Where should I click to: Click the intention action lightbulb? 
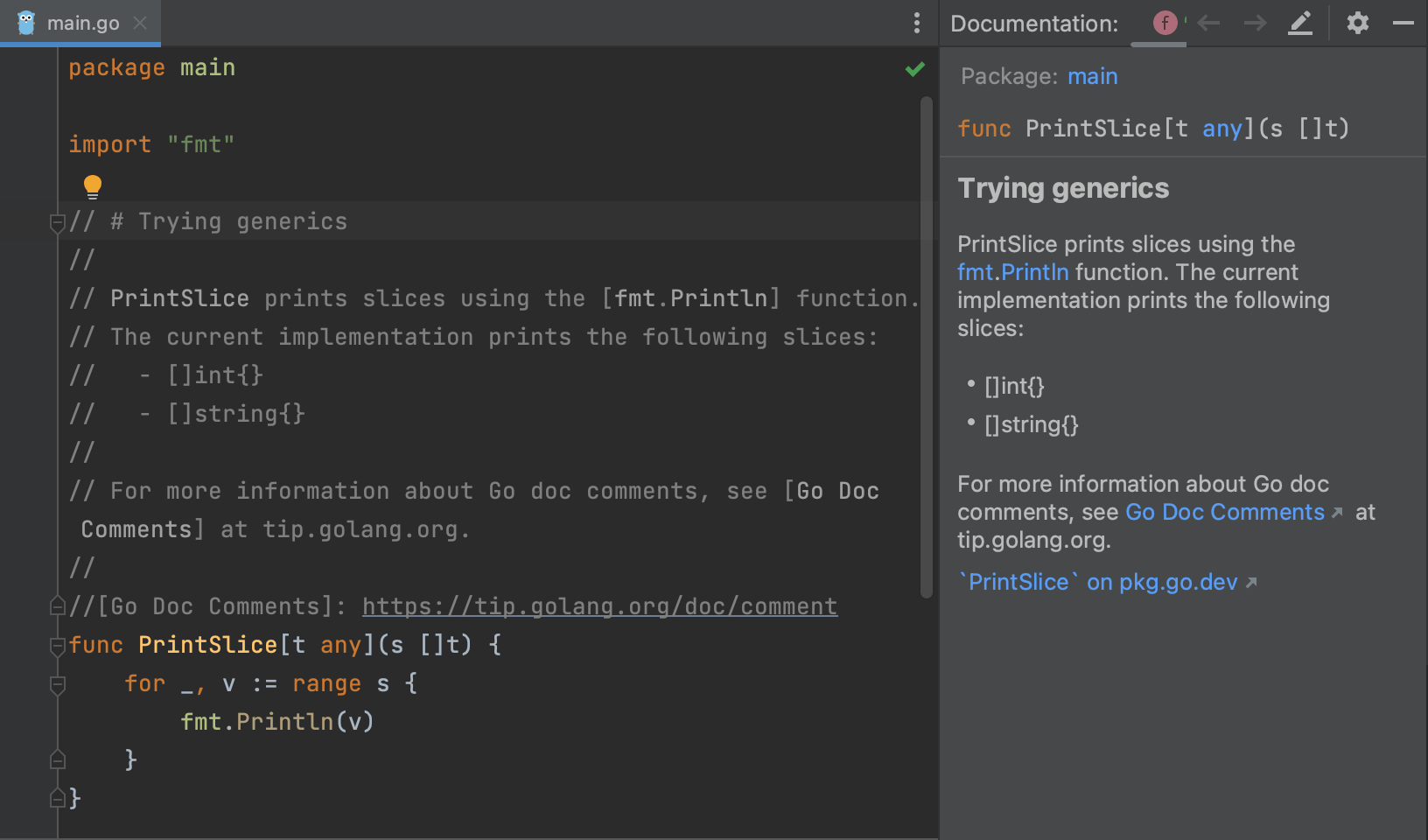[x=91, y=185]
